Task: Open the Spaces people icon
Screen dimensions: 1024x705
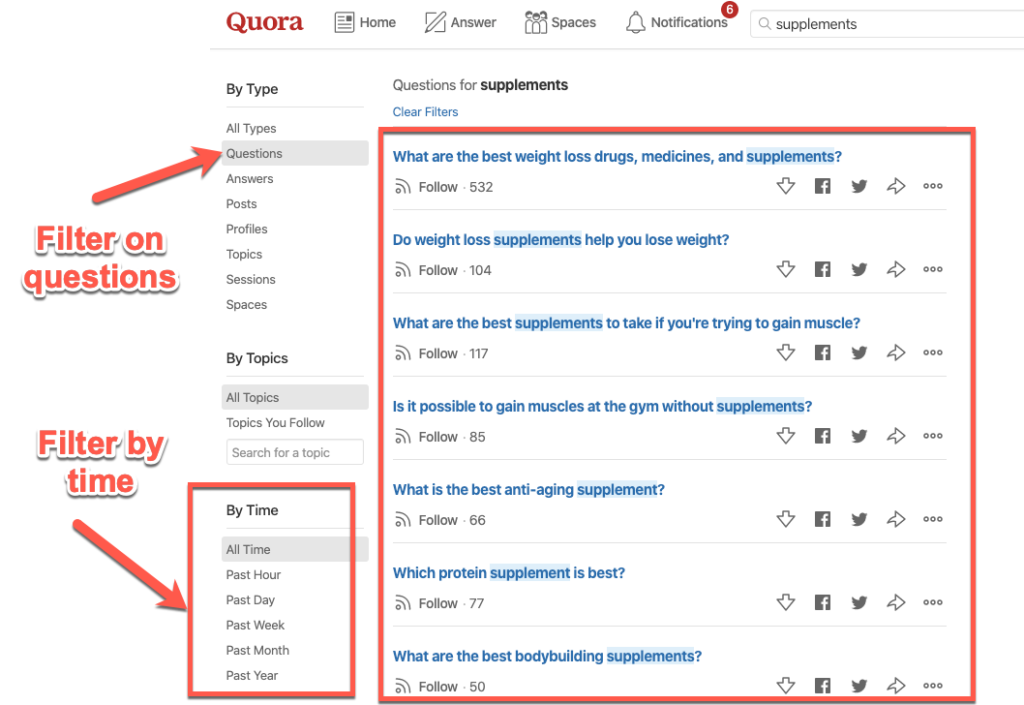Action: click(536, 22)
